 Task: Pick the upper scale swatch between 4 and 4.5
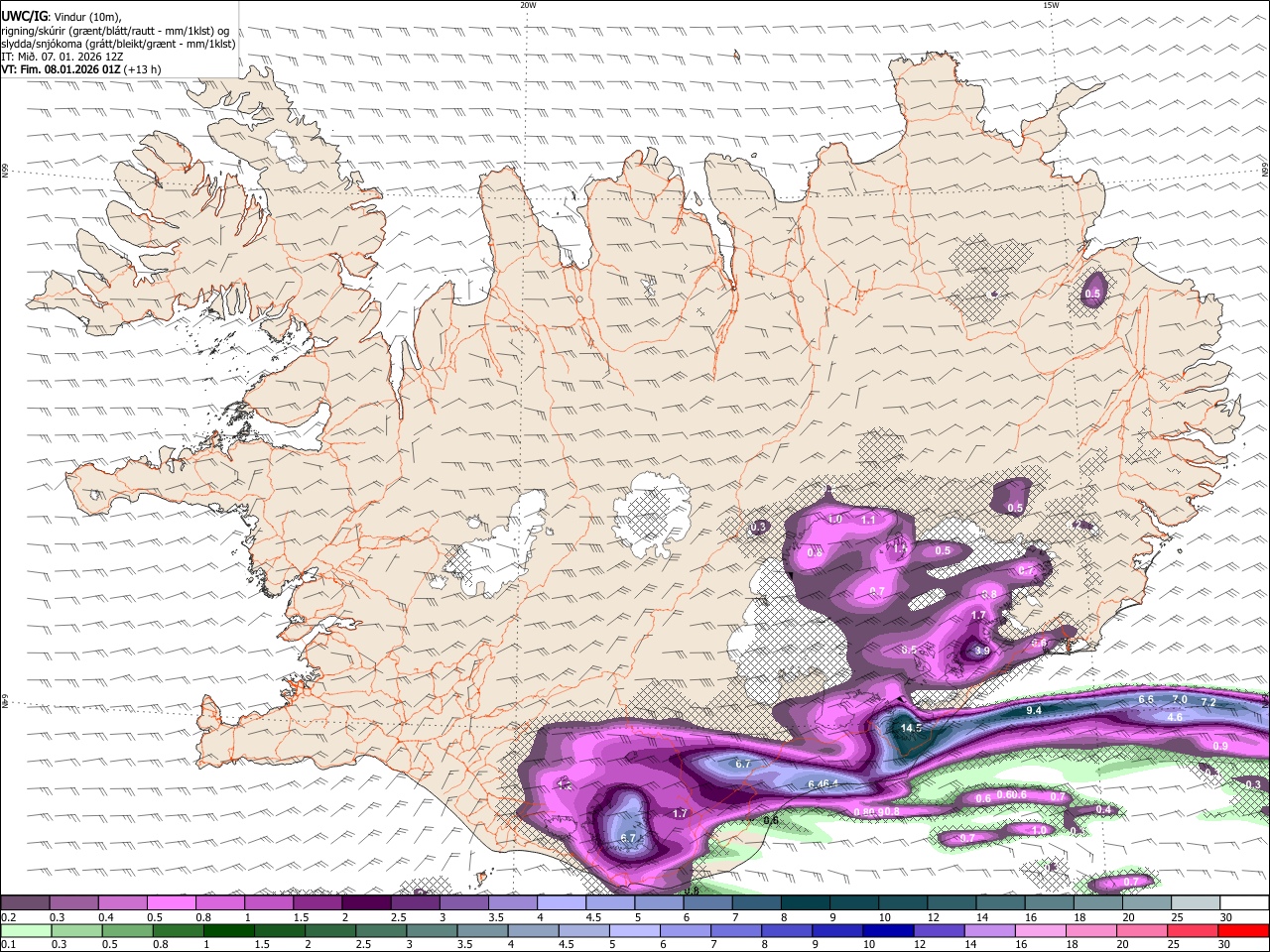click(x=561, y=903)
